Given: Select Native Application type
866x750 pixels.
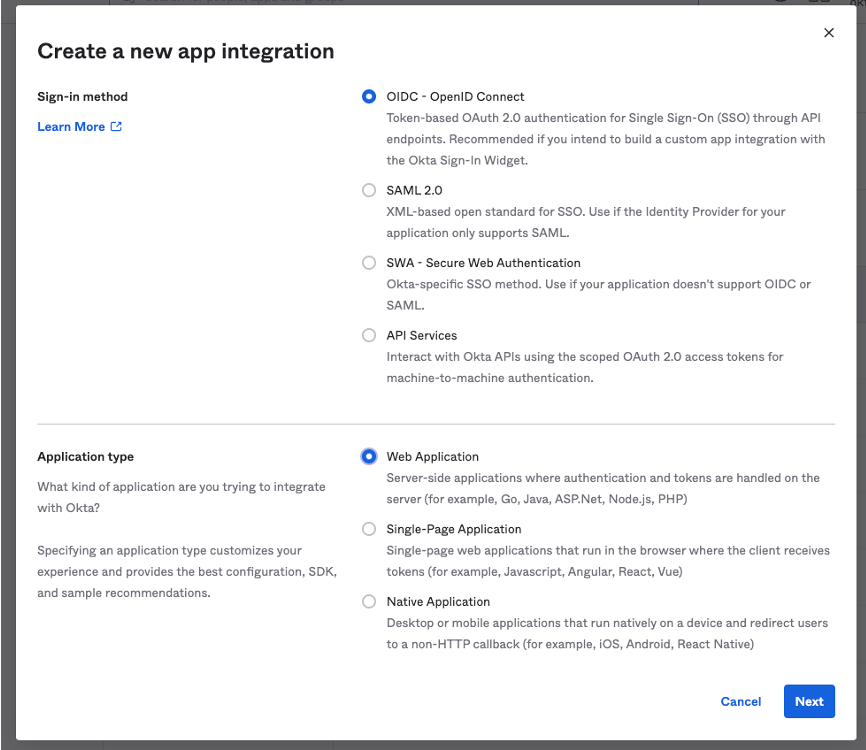Looking at the screenshot, I should (369, 601).
